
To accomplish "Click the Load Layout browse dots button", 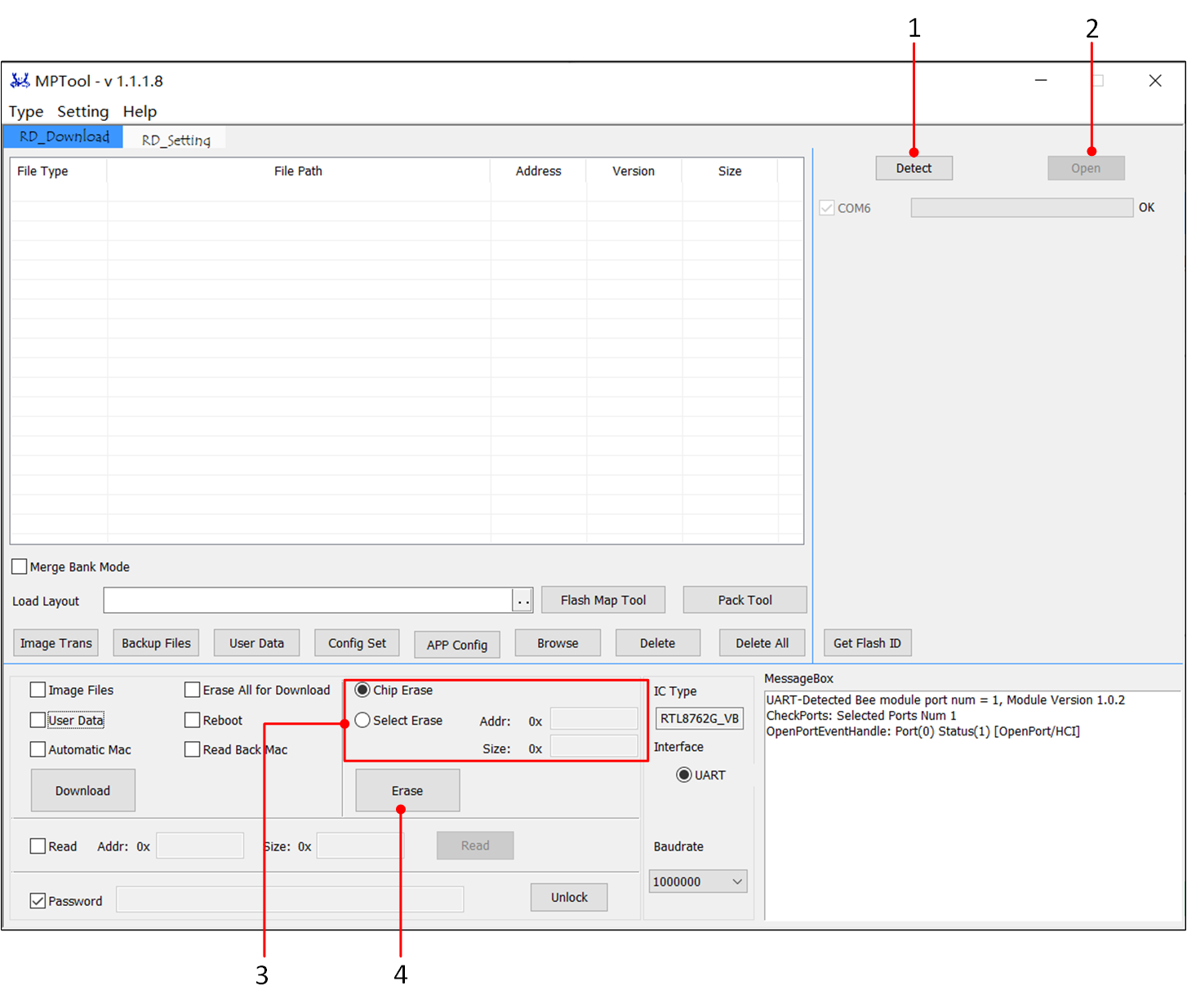I will [522, 601].
